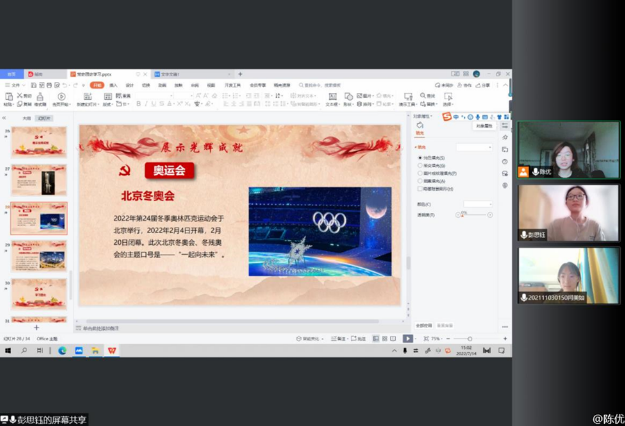Open Windows Start menu
625x426 pixels.
click(8, 351)
